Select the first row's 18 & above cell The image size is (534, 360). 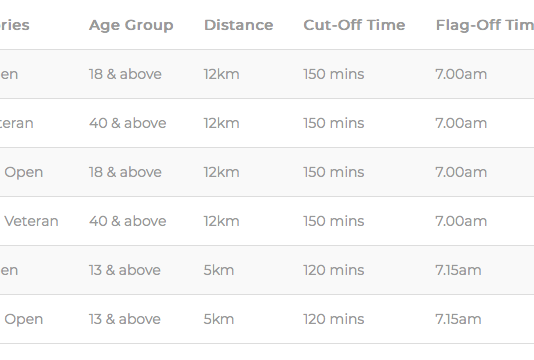[125, 74]
